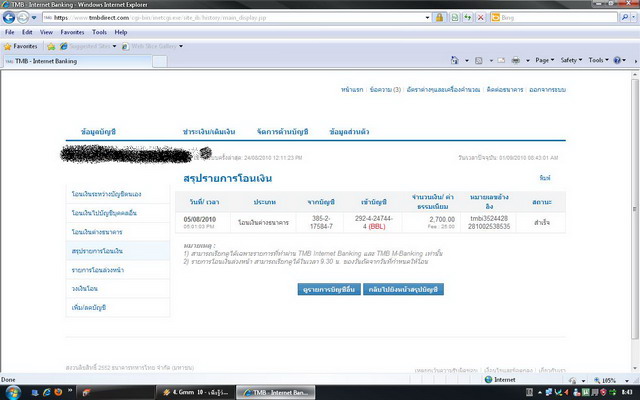Image resolution: width=640 pixels, height=400 pixels.
Task: Open the Windows Start orb
Action: pos(12,390)
